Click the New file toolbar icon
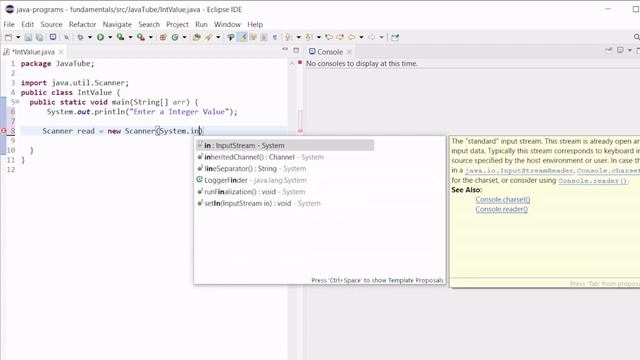640x360 pixels. click(9, 37)
